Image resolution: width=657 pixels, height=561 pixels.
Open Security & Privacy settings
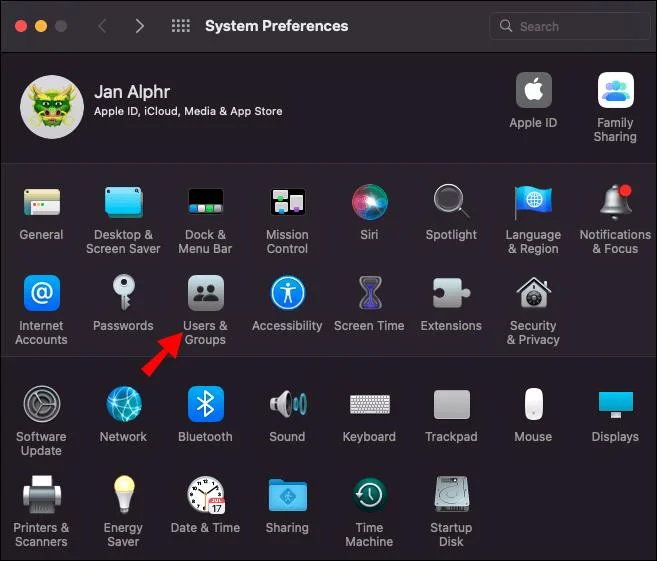coord(533,294)
